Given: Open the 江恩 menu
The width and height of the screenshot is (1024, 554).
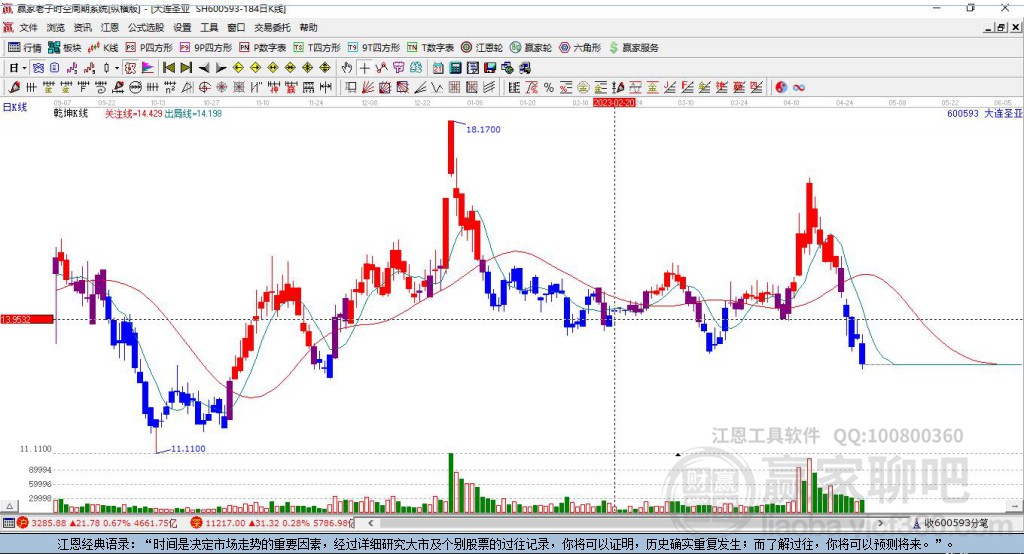Looking at the screenshot, I should [110, 27].
